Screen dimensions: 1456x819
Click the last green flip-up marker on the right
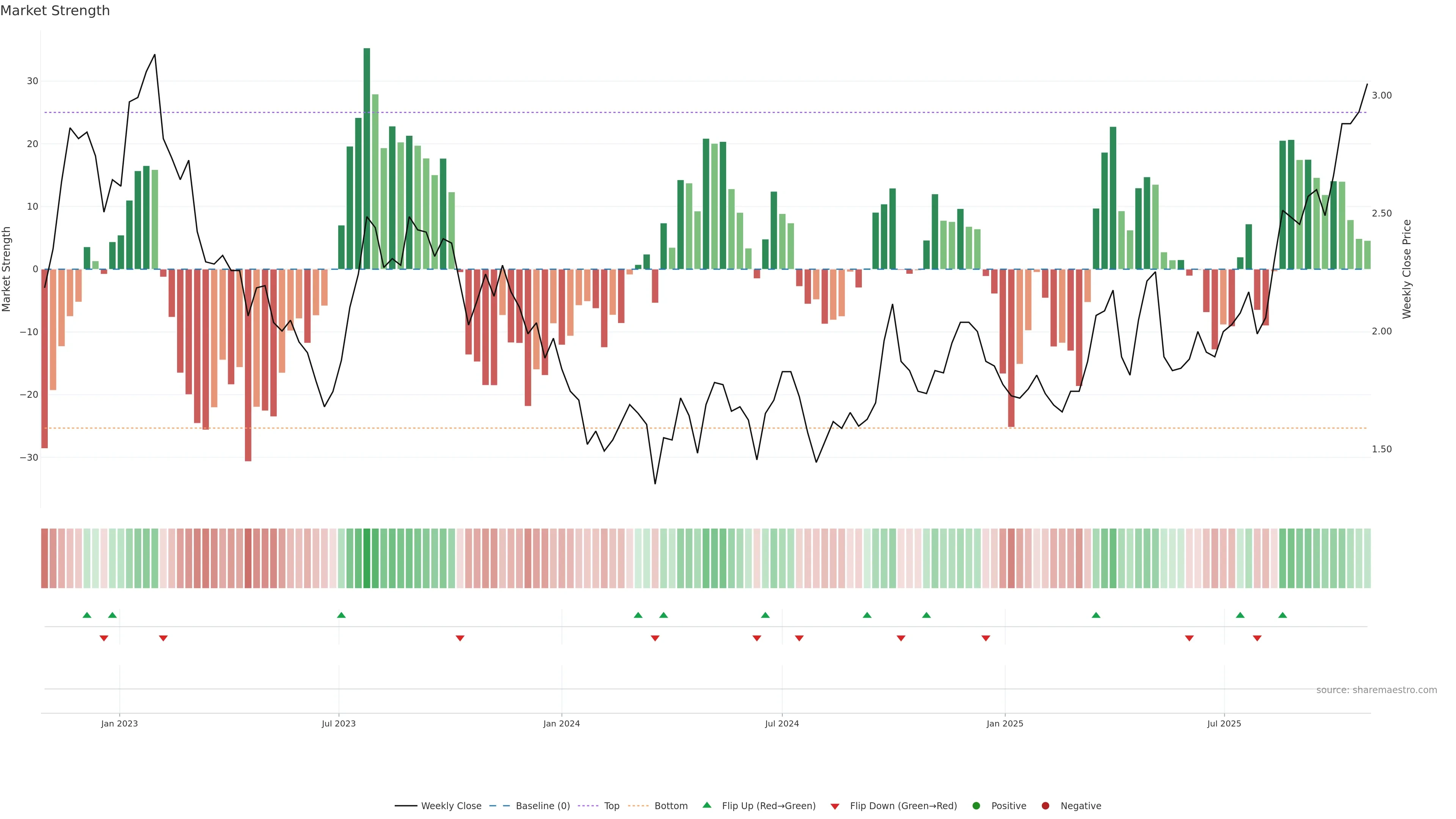[x=1282, y=615]
